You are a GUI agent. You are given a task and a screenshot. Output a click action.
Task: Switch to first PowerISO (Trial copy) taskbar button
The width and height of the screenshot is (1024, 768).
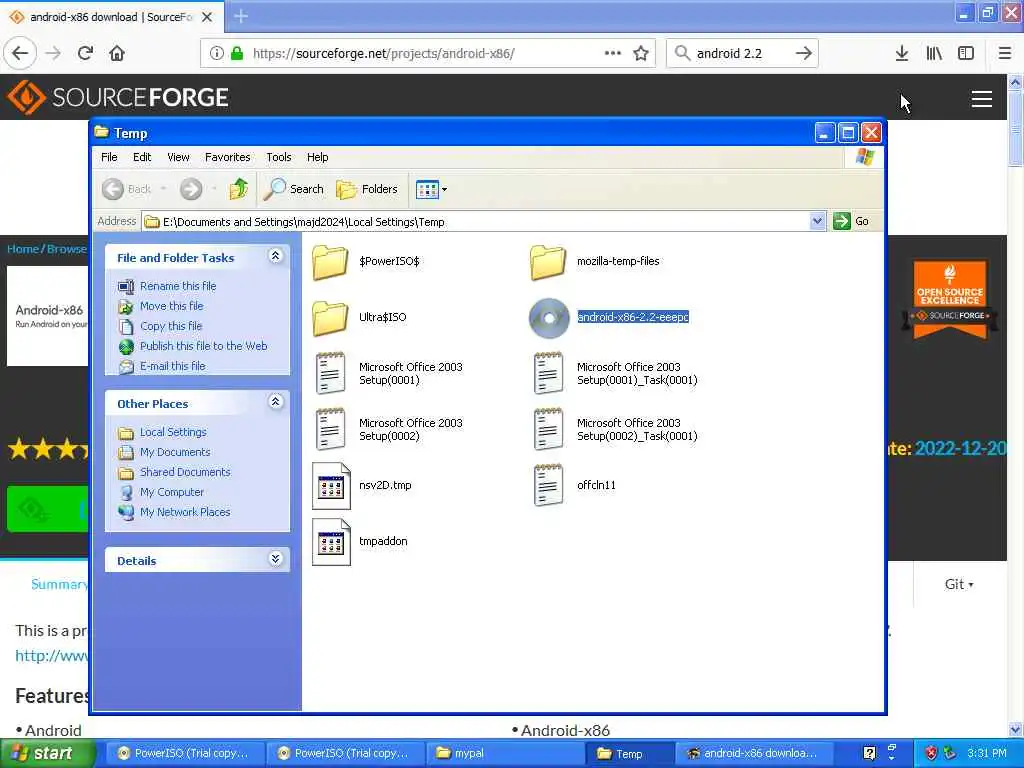tap(185, 754)
